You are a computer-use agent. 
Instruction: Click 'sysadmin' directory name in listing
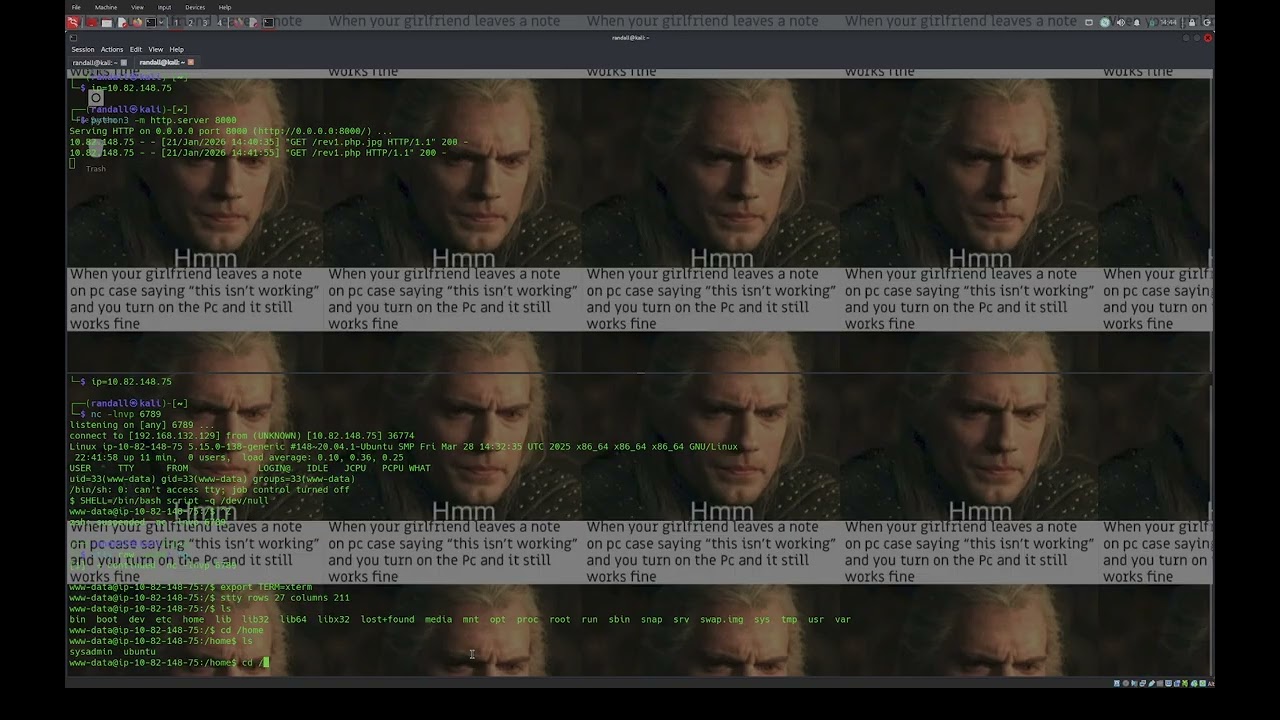tap(91, 652)
